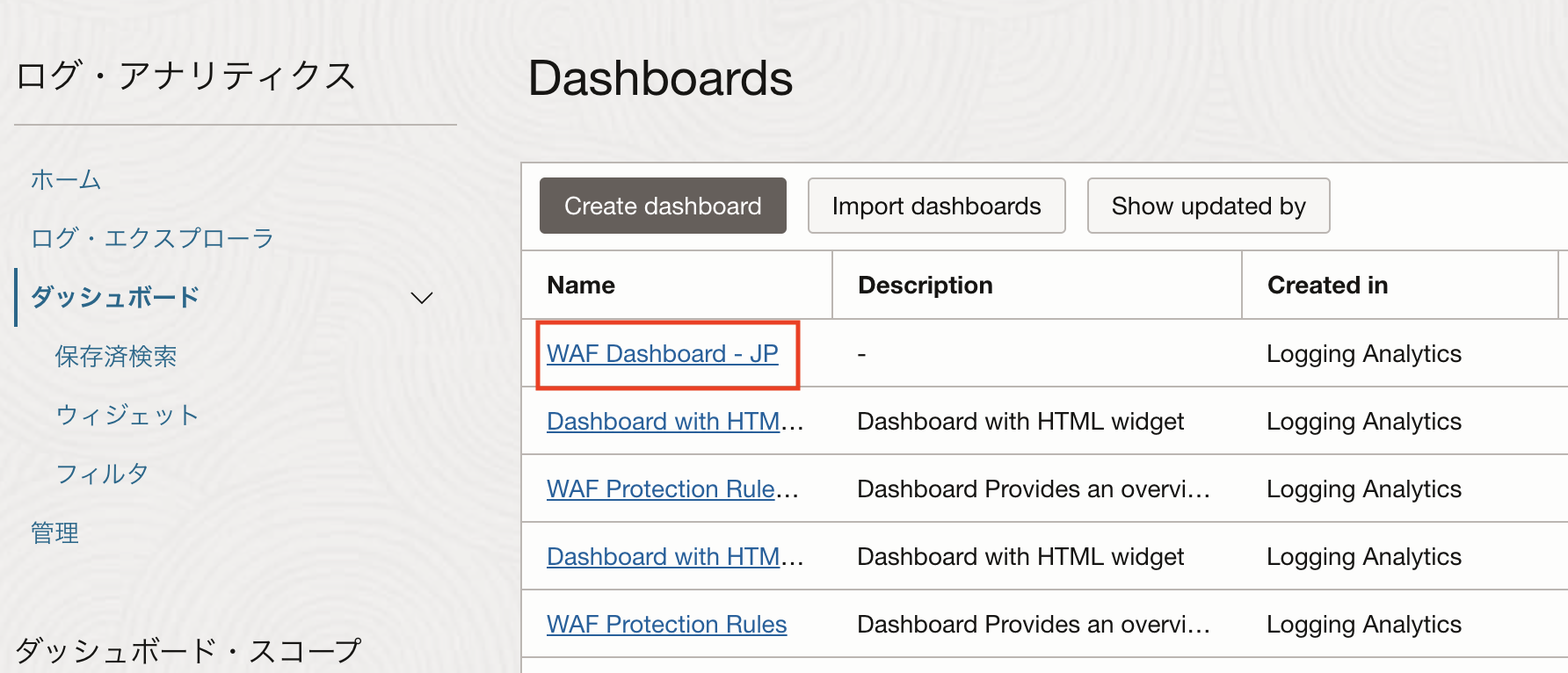Select フィルタ under ダッシュボード

click(x=102, y=474)
